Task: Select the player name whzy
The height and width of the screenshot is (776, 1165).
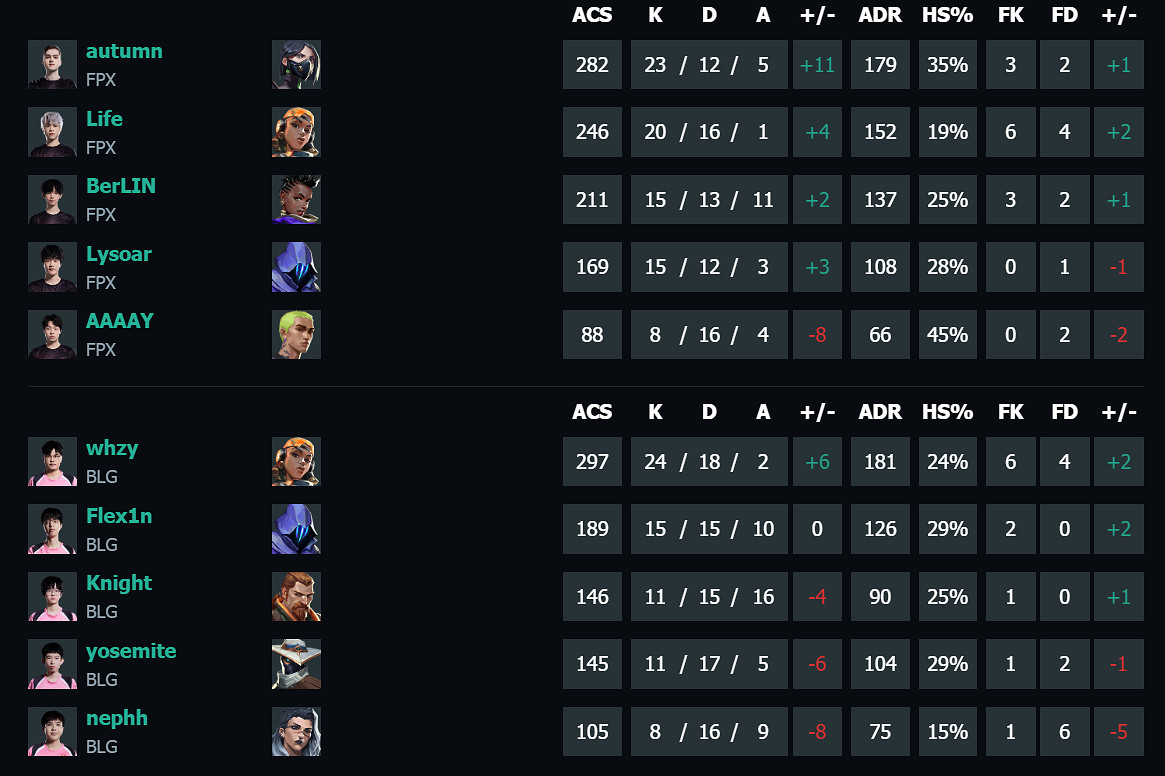Action: tap(110, 448)
